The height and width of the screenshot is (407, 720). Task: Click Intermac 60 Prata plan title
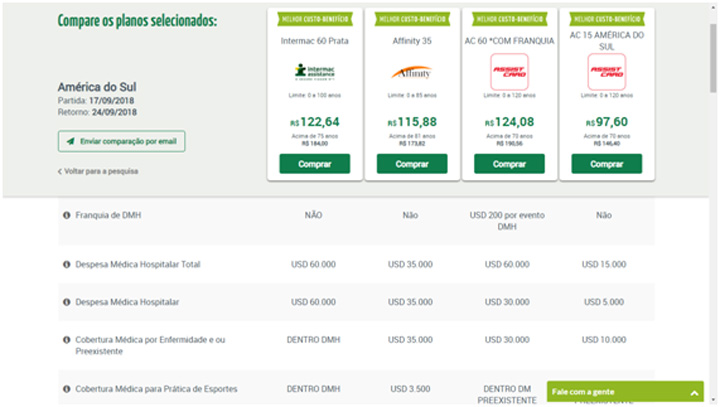click(x=315, y=41)
